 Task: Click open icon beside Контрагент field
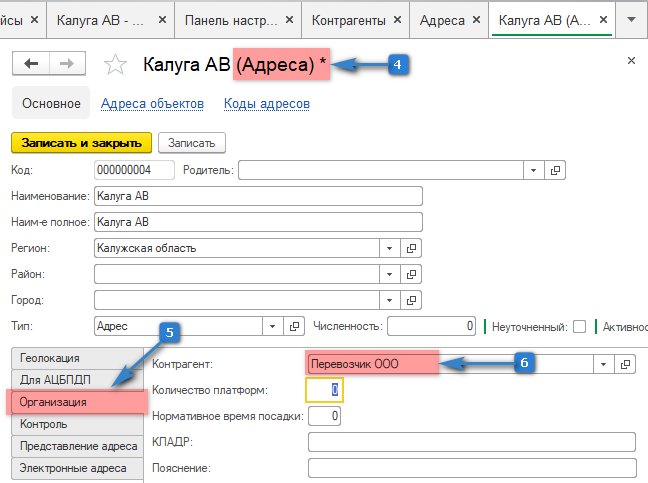624,364
